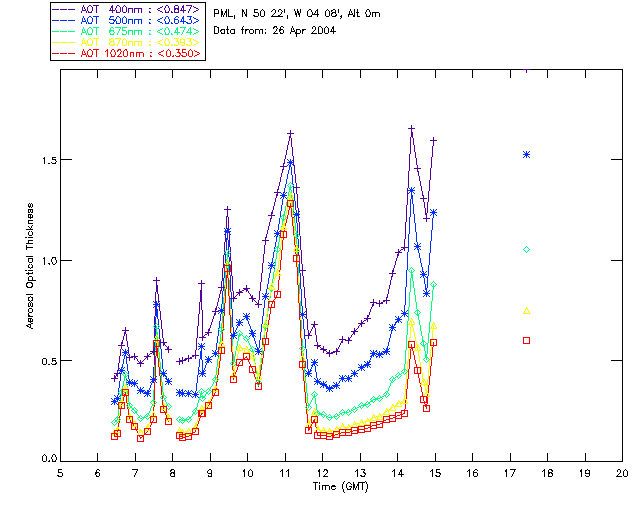Viewport: 640px width, 512px height.
Task: Click the 'AOT 1020nm : <0.350>' legend entry
Action: click(x=128, y=53)
